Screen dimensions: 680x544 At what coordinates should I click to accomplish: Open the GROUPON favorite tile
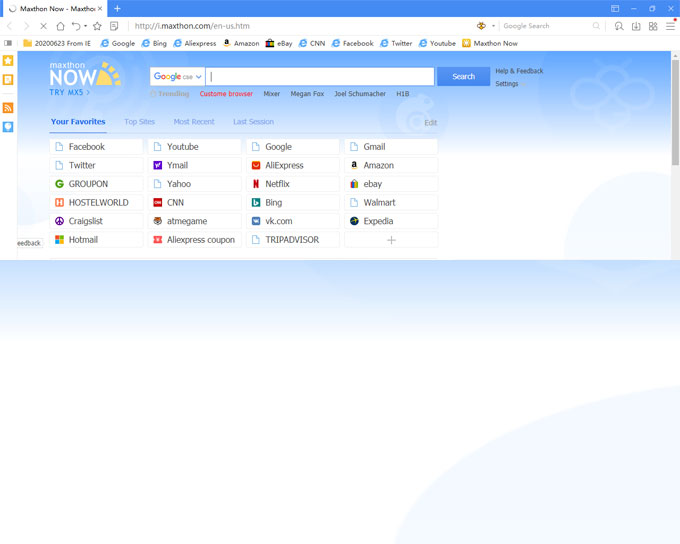point(96,184)
